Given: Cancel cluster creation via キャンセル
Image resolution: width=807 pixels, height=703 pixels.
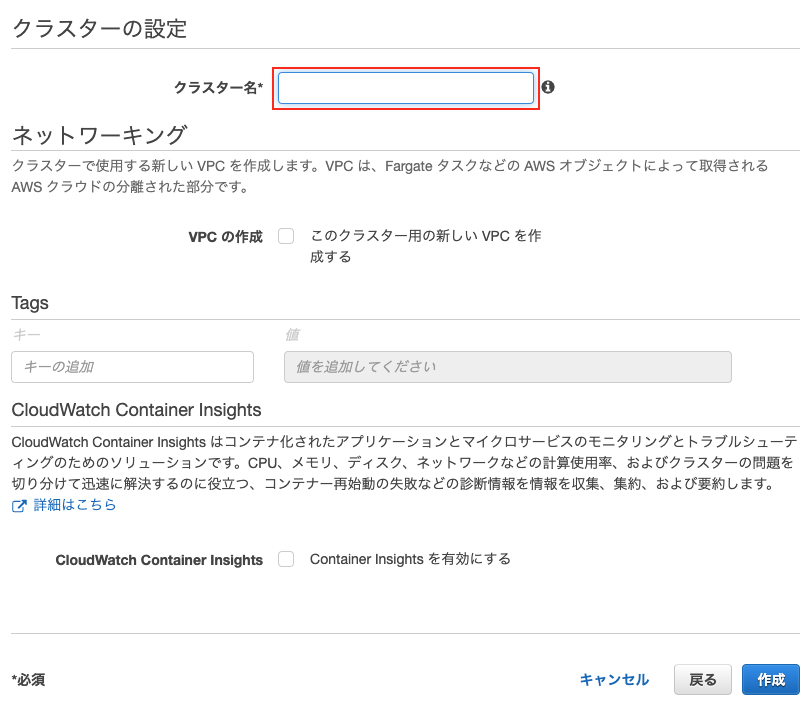Looking at the screenshot, I should click(x=613, y=679).
